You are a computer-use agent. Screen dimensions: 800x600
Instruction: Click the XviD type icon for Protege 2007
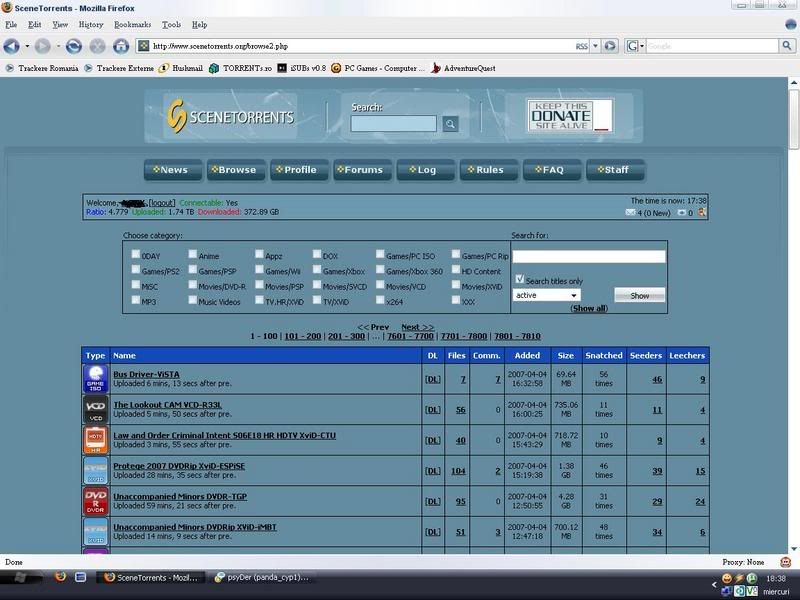(x=95, y=470)
